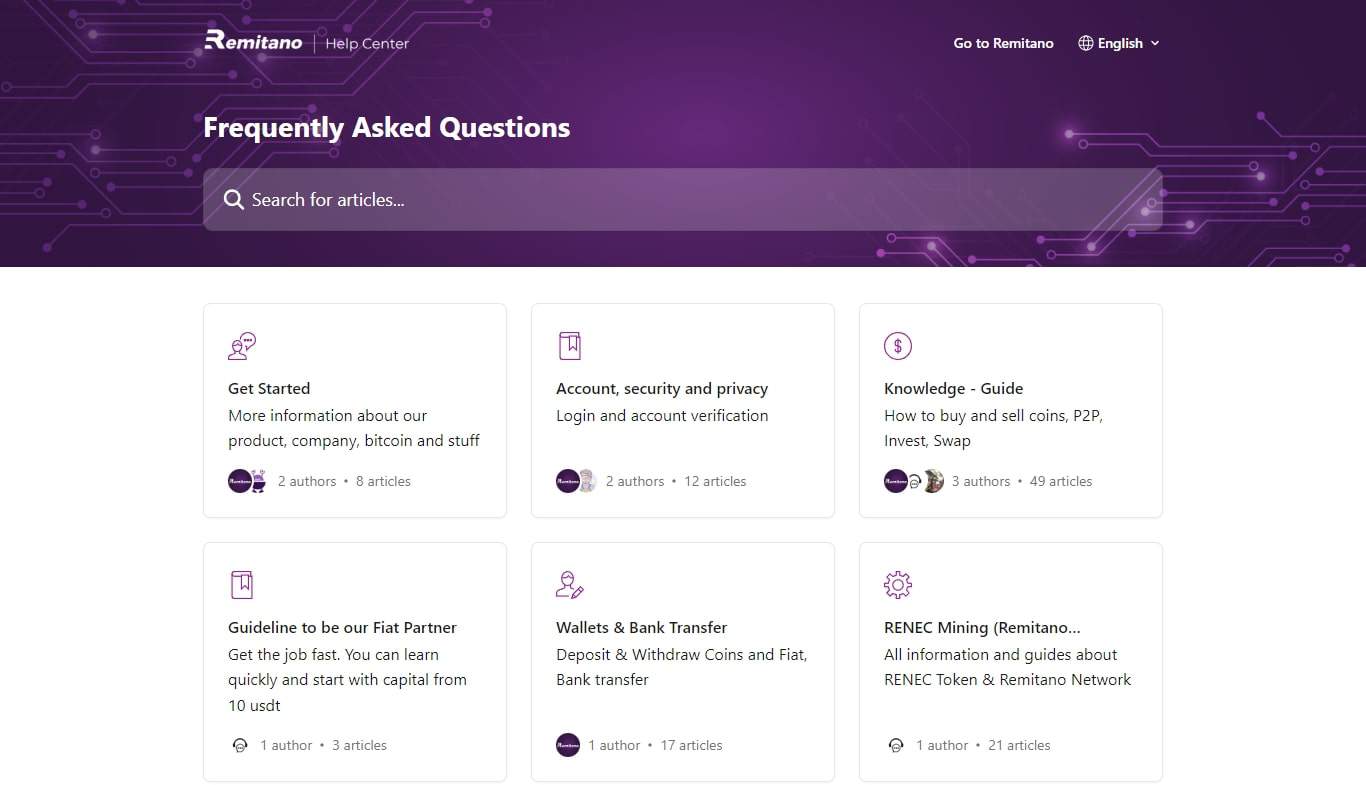
Task: Click the magnifier search icon
Action: point(234,200)
